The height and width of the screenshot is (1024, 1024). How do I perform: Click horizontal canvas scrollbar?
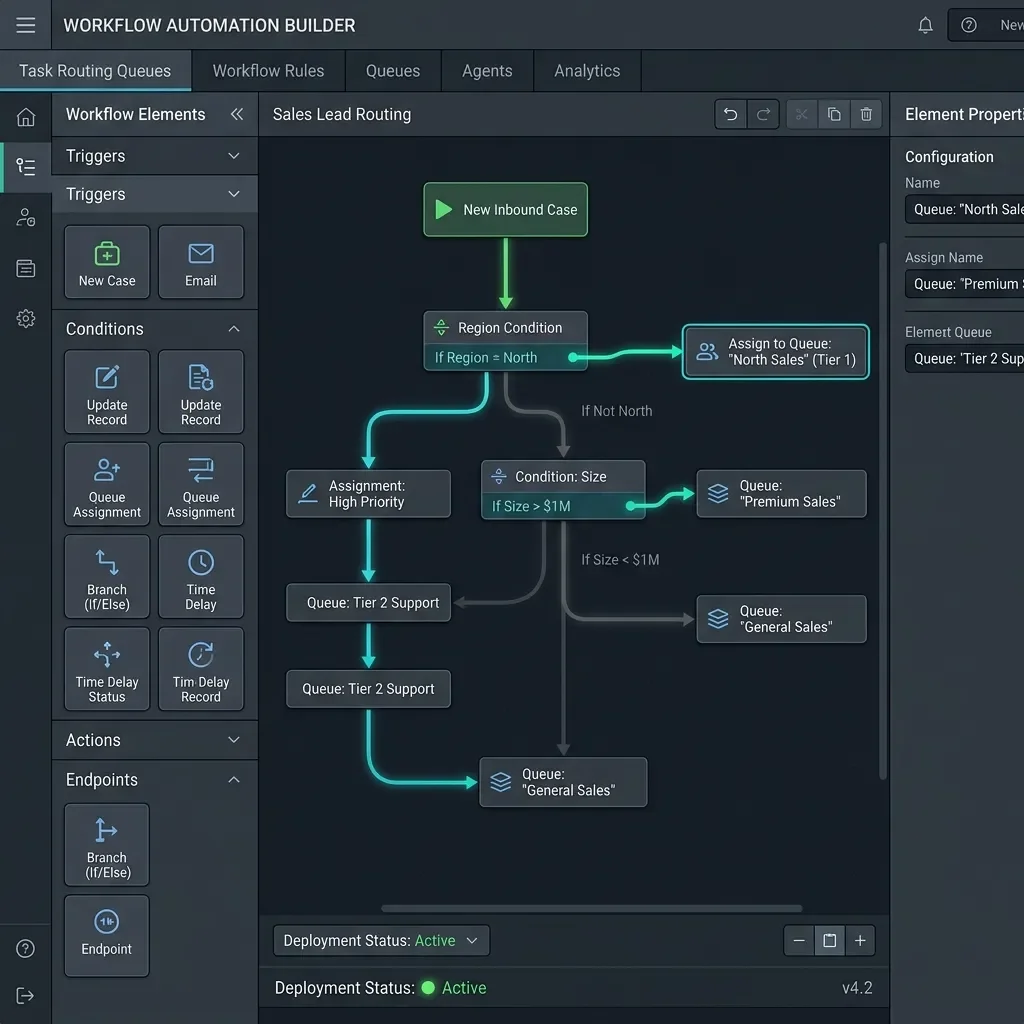(592, 908)
